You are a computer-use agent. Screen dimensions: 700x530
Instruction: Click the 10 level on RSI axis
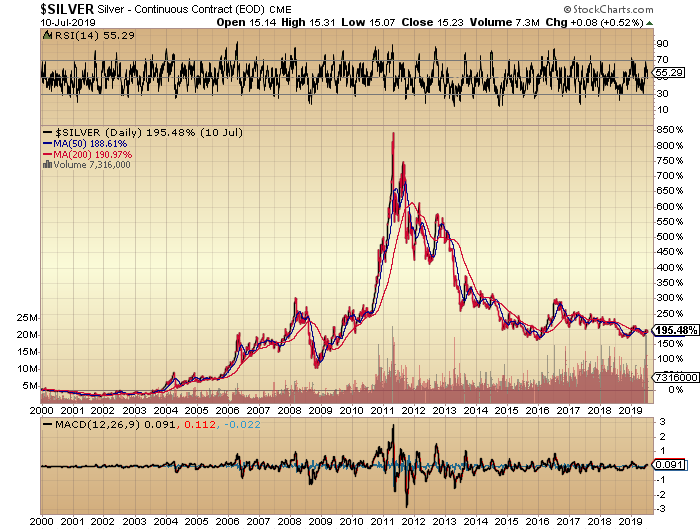662,110
